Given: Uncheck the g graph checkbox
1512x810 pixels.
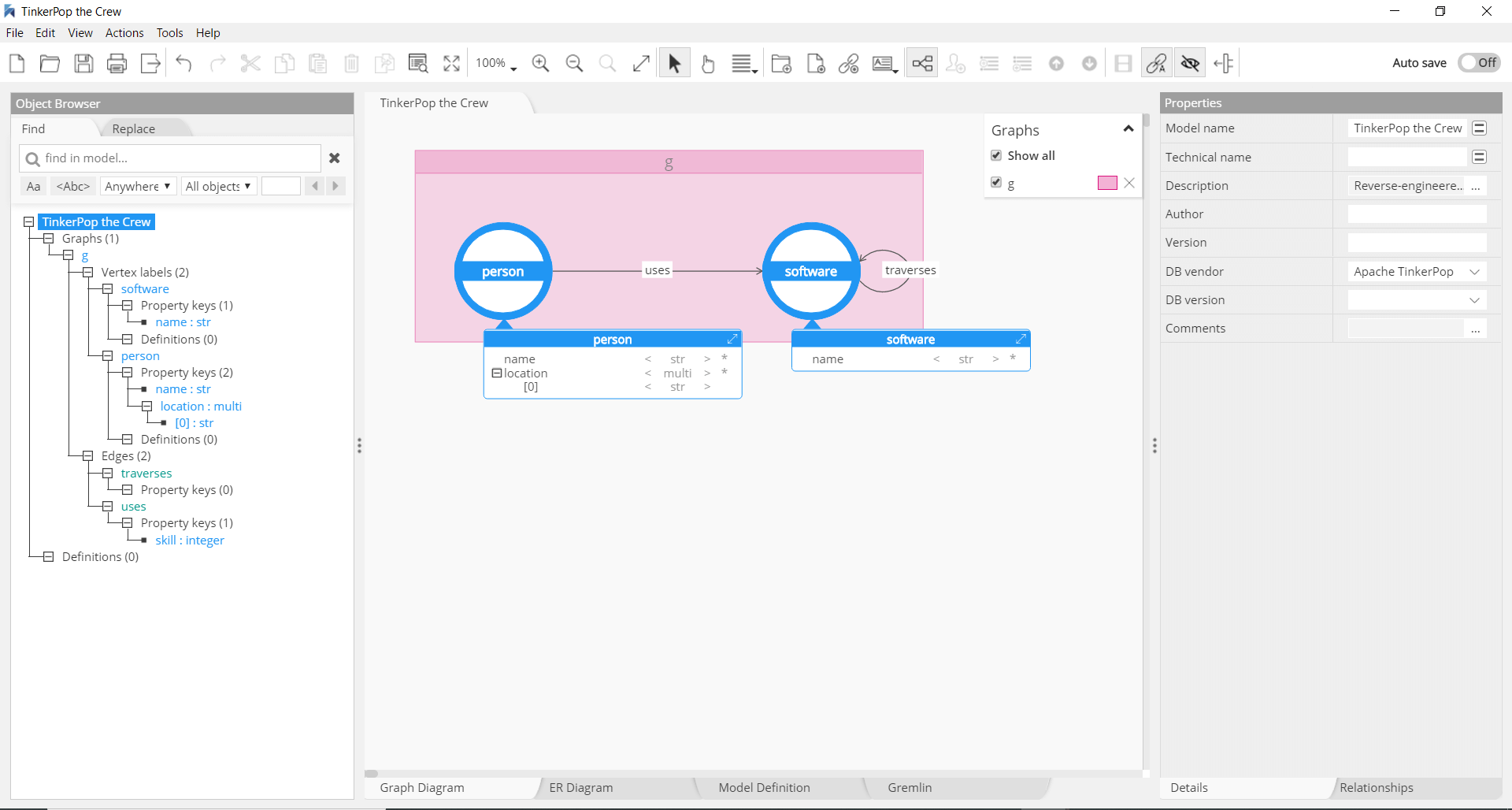Looking at the screenshot, I should [x=996, y=183].
